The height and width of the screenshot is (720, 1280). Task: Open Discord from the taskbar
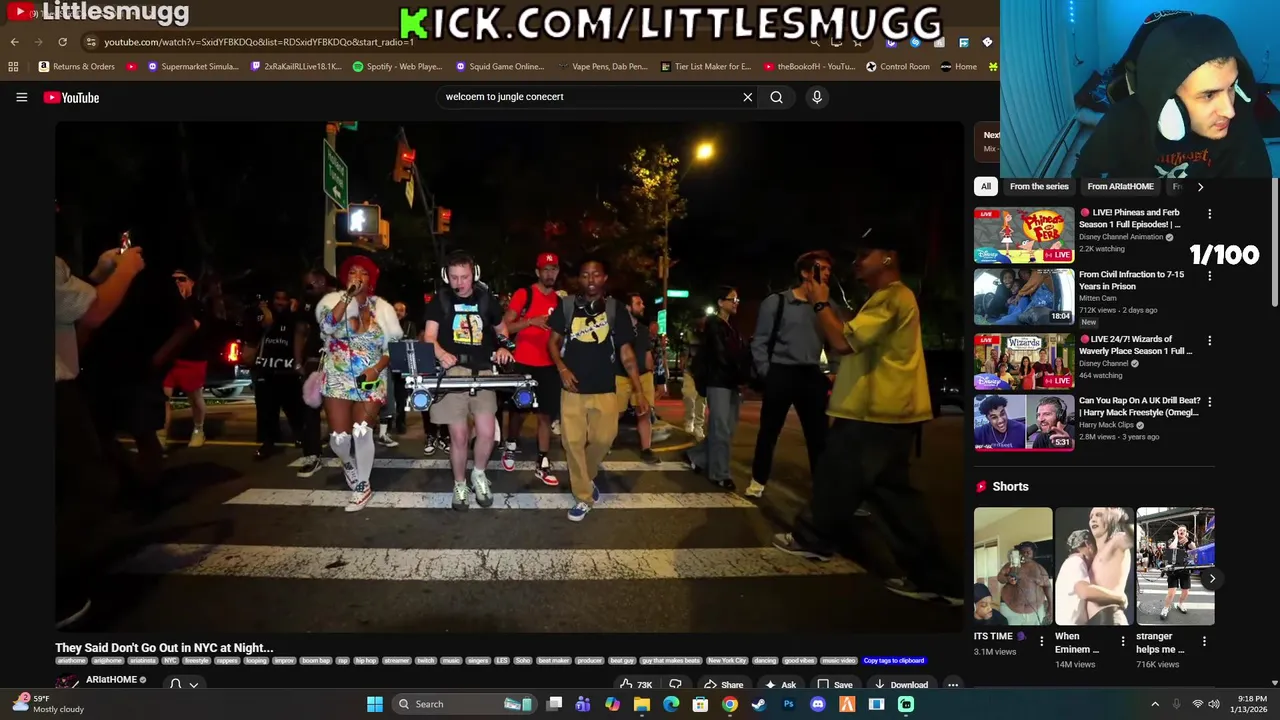[x=817, y=704]
